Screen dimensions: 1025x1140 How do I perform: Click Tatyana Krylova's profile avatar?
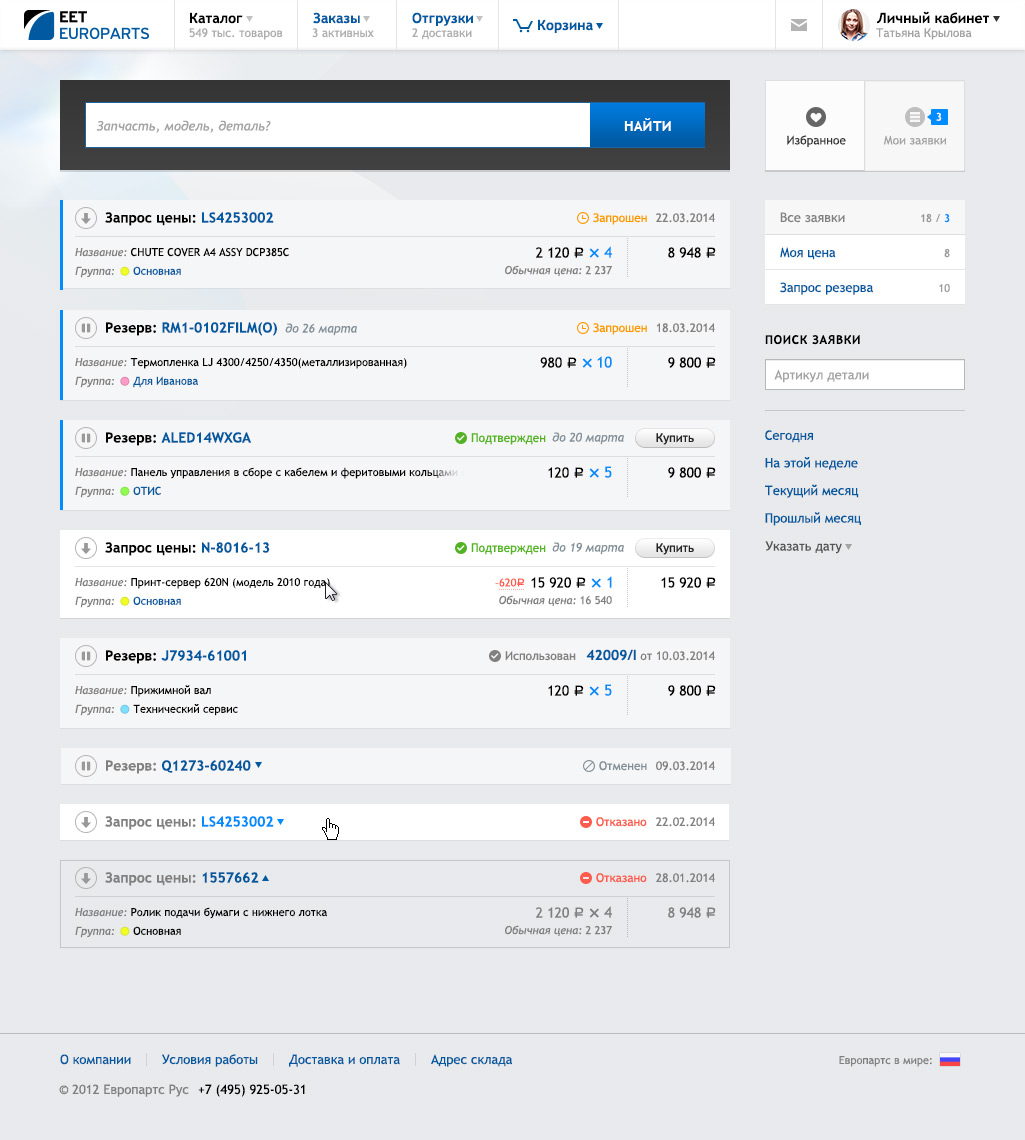(852, 25)
